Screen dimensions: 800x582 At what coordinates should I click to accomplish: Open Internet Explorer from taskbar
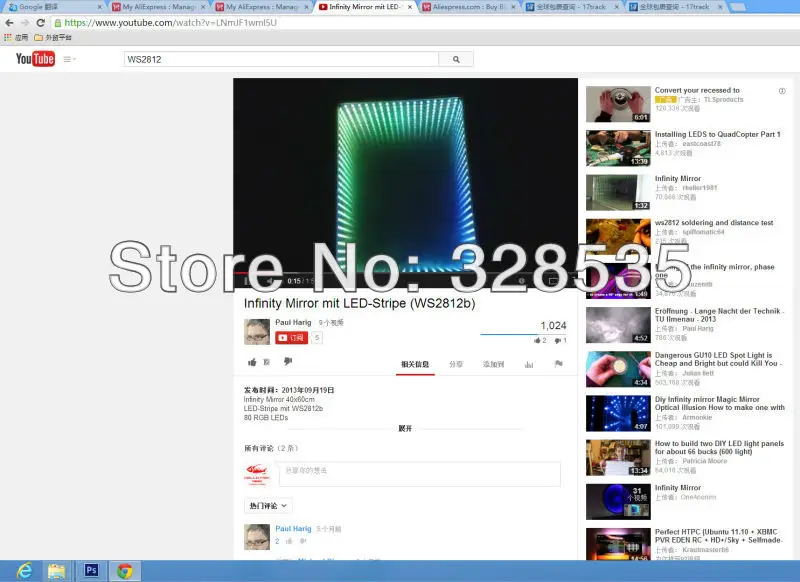pyautogui.click(x=23, y=571)
